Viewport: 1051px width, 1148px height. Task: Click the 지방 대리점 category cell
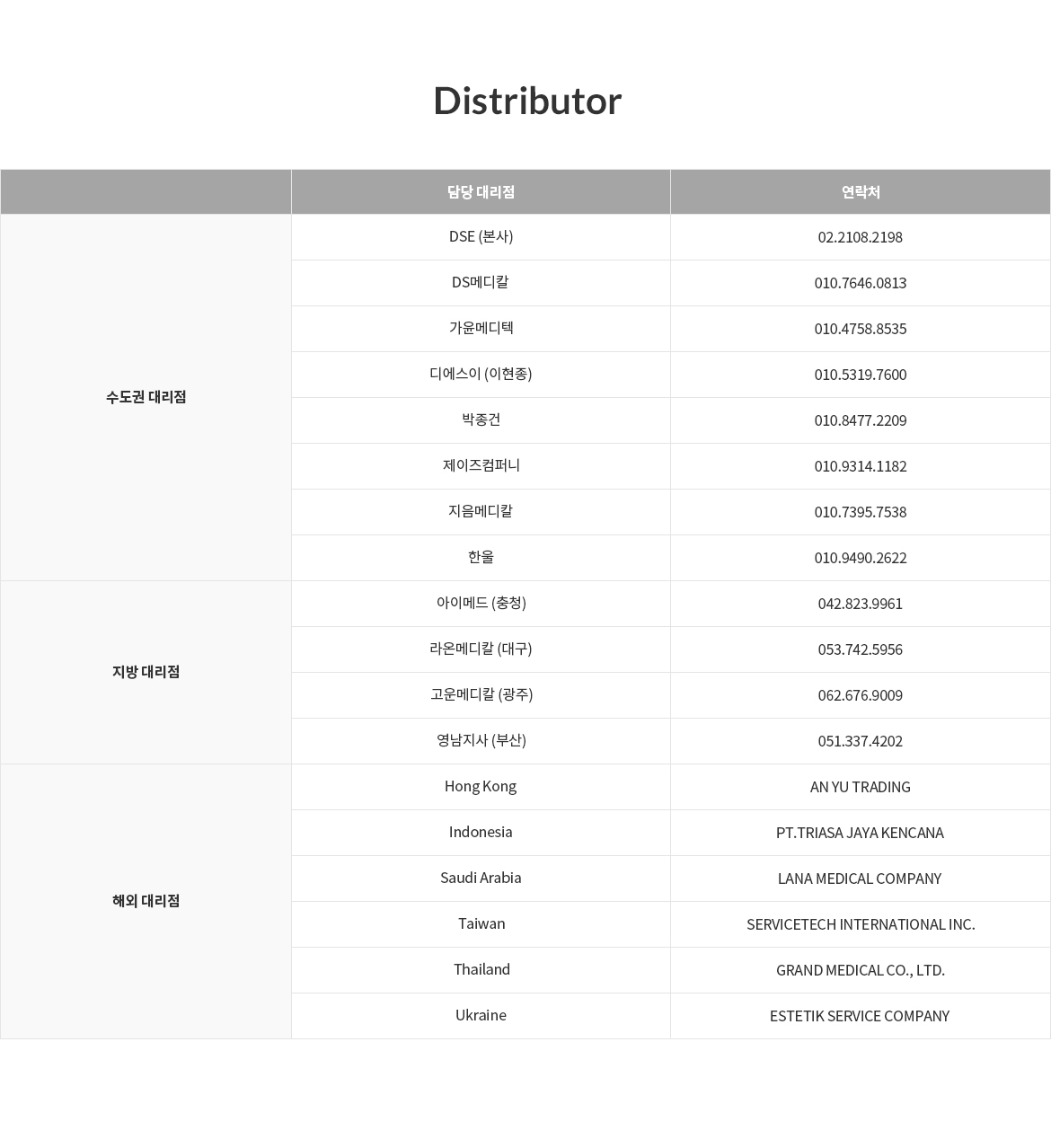(146, 672)
